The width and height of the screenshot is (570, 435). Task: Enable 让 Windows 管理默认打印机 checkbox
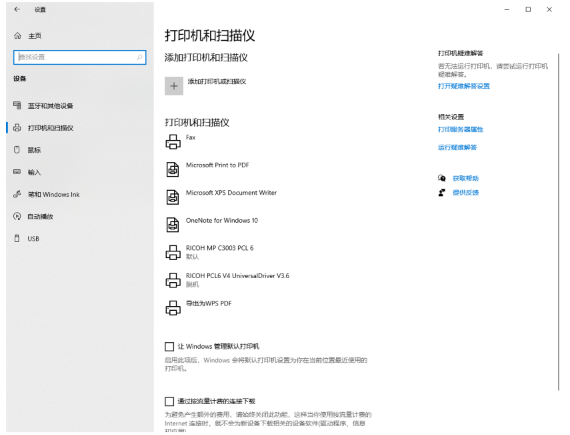(169, 346)
